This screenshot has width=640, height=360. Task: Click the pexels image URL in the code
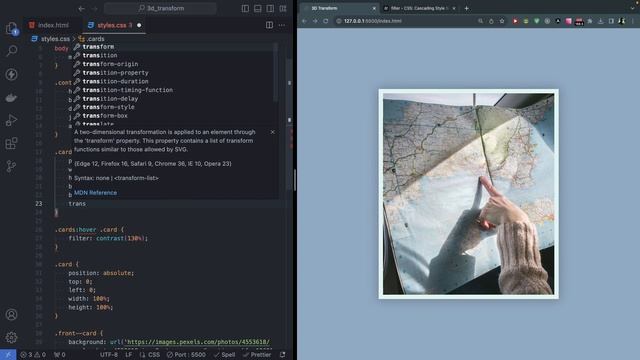point(197,342)
